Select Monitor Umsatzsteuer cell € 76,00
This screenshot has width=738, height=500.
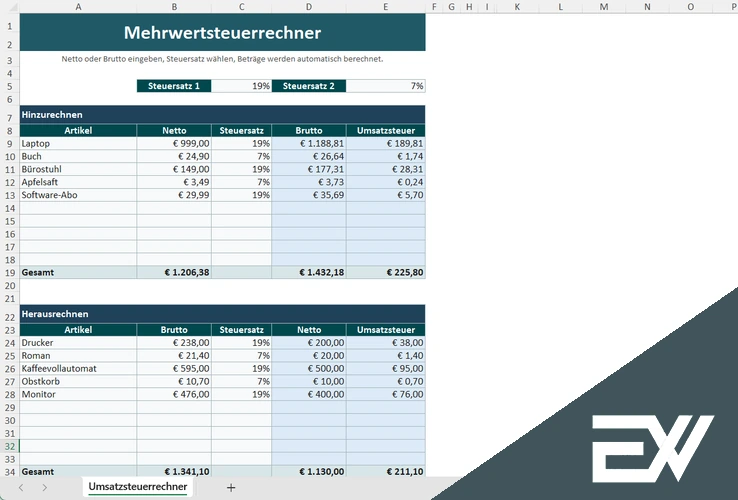pos(385,395)
